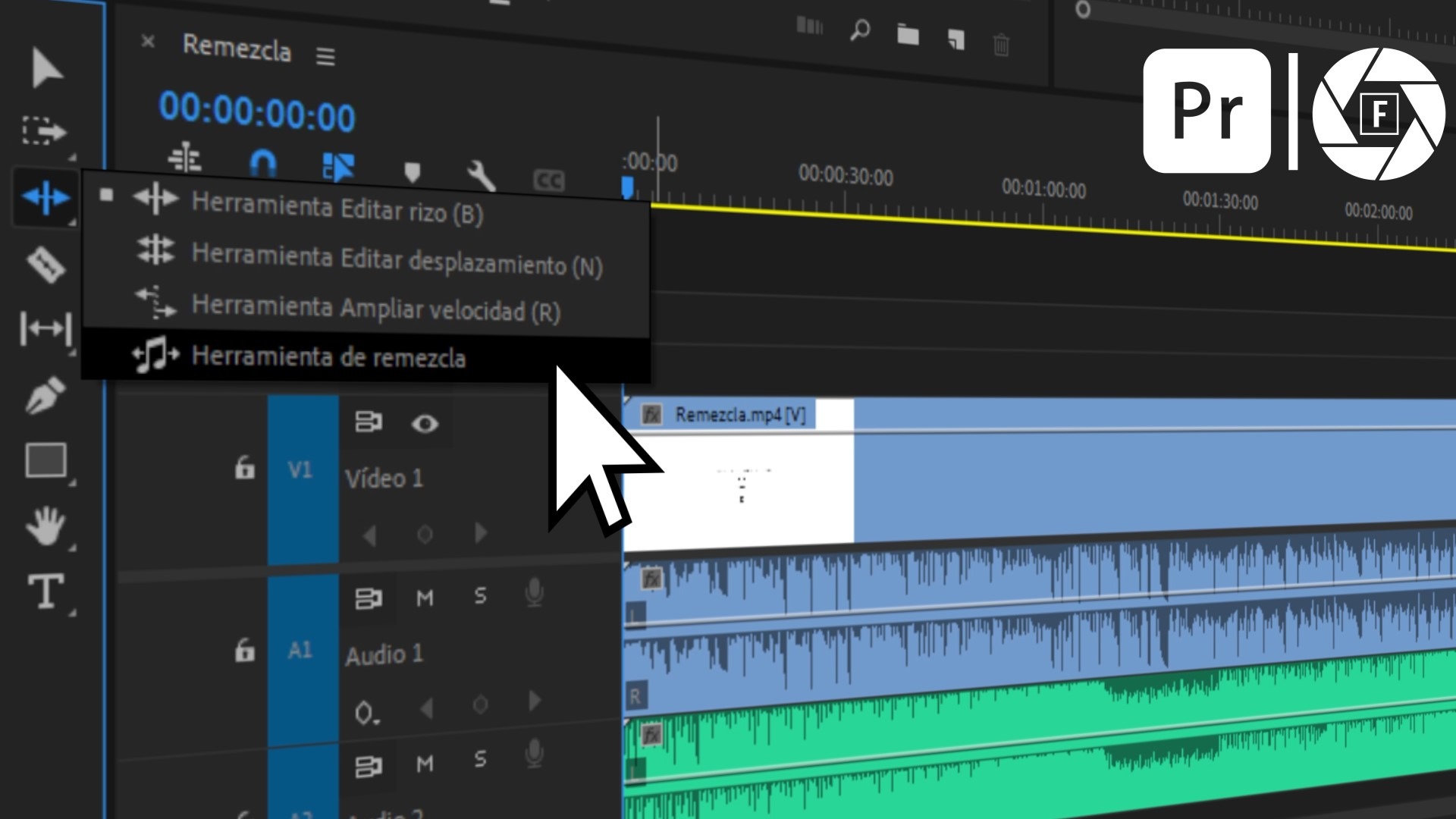Open timeline display settings wrench
The image size is (1456, 819).
click(x=481, y=176)
